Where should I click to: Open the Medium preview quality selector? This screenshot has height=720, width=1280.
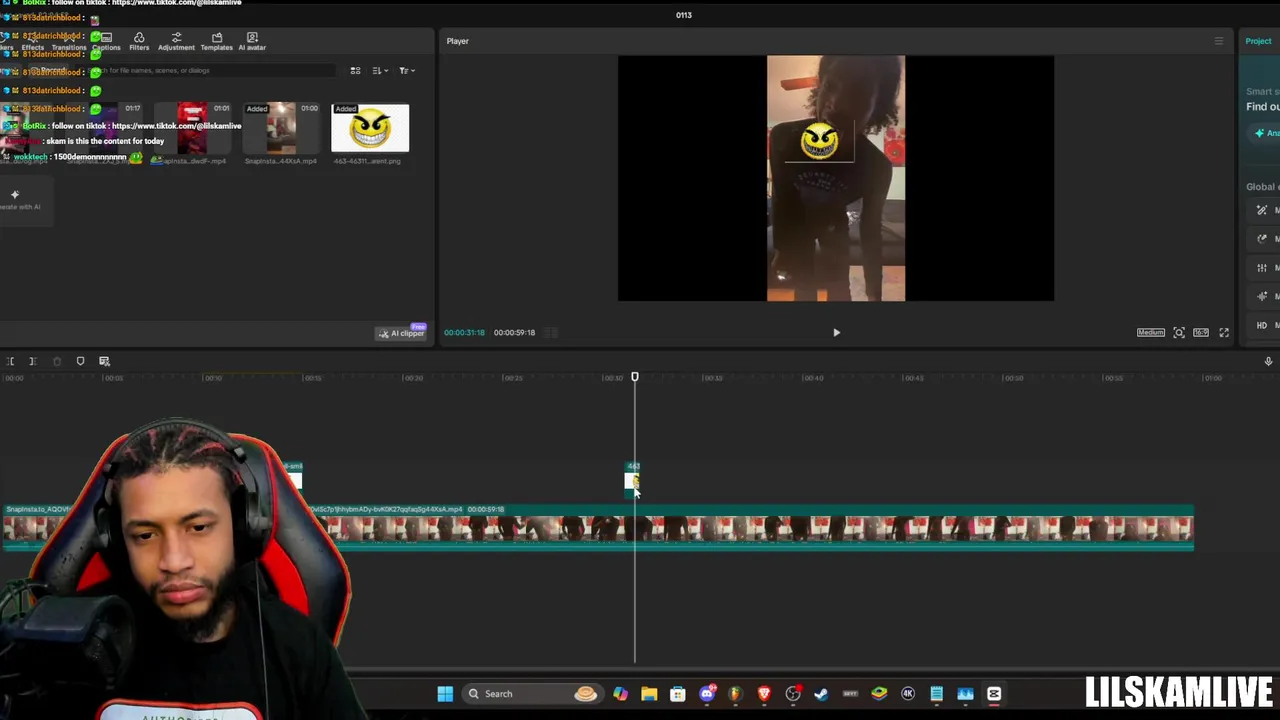(1150, 333)
